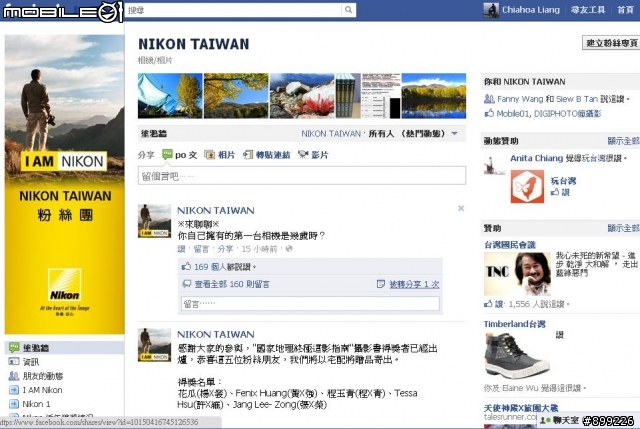
Task: Click the search magnifier icon
Action: [x=348, y=10]
